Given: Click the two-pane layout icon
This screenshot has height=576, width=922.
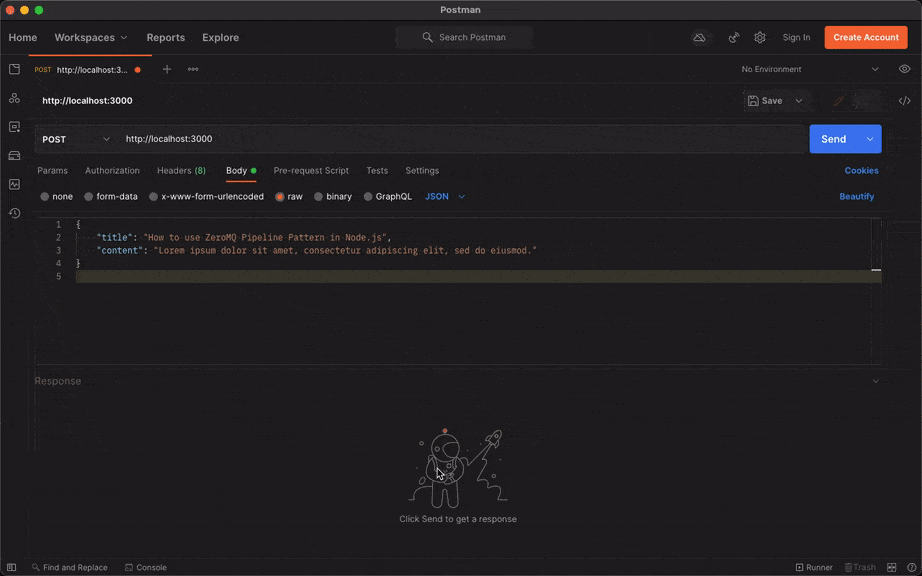Looking at the screenshot, I should 891,567.
